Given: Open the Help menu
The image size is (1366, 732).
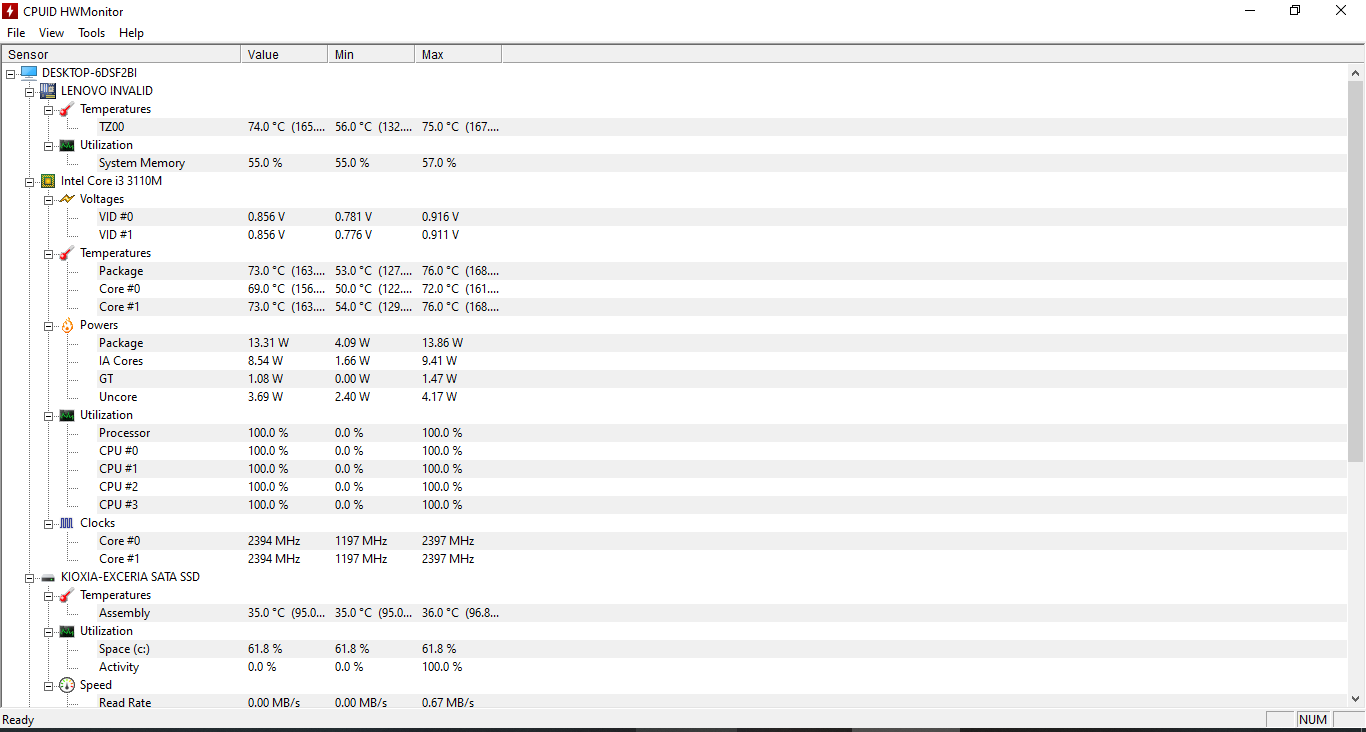Looking at the screenshot, I should (131, 33).
